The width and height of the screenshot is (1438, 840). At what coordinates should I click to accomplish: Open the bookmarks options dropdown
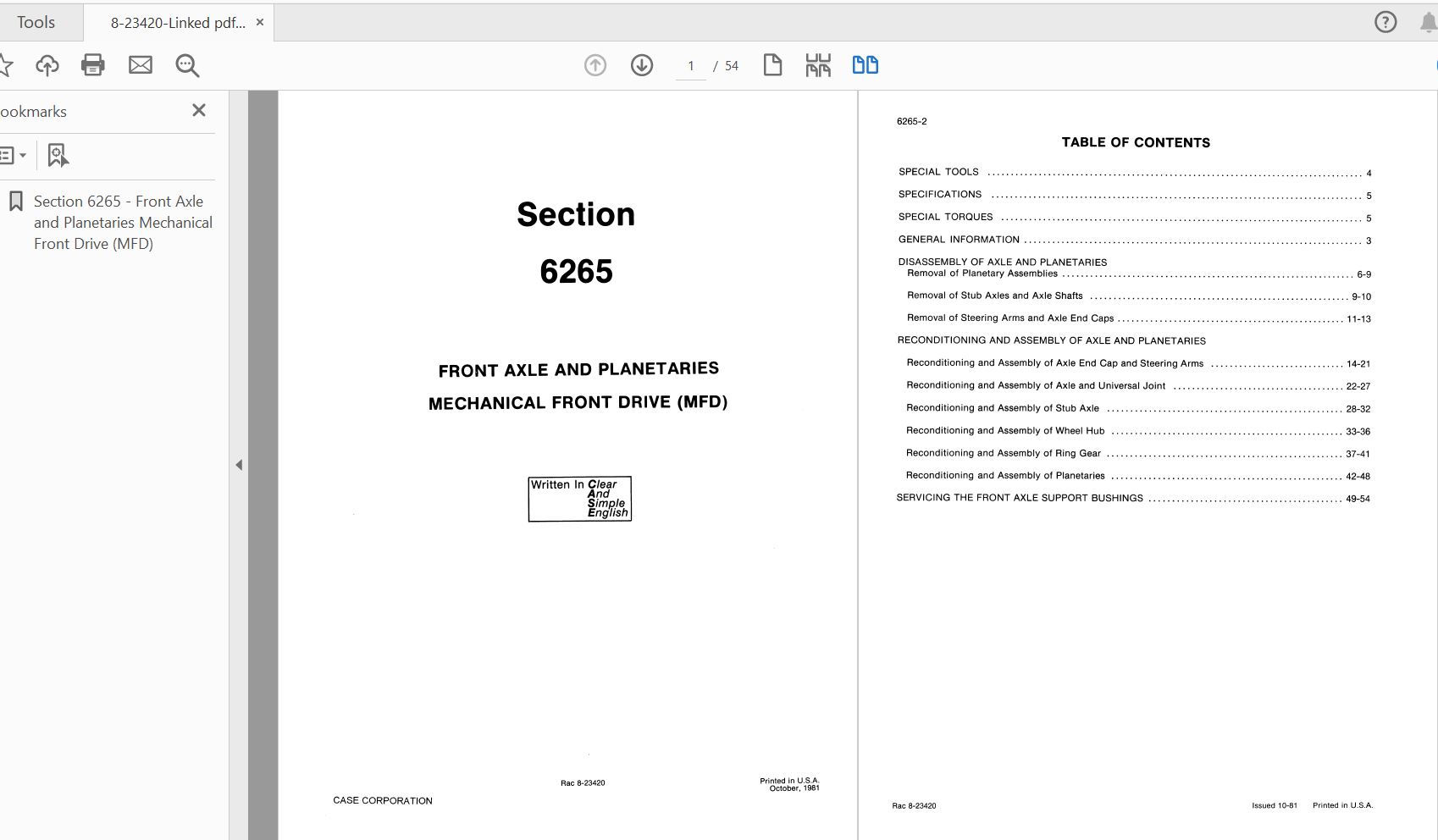pos(13,155)
